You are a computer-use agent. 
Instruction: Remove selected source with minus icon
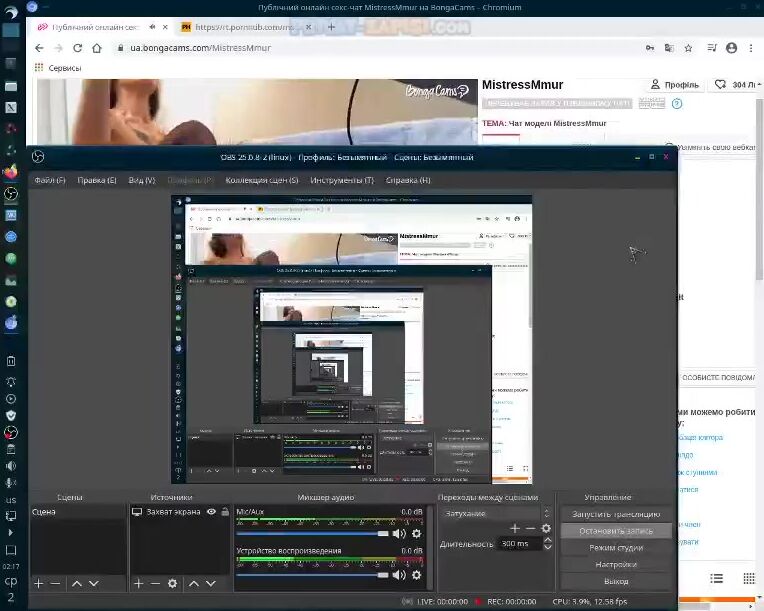click(155, 583)
